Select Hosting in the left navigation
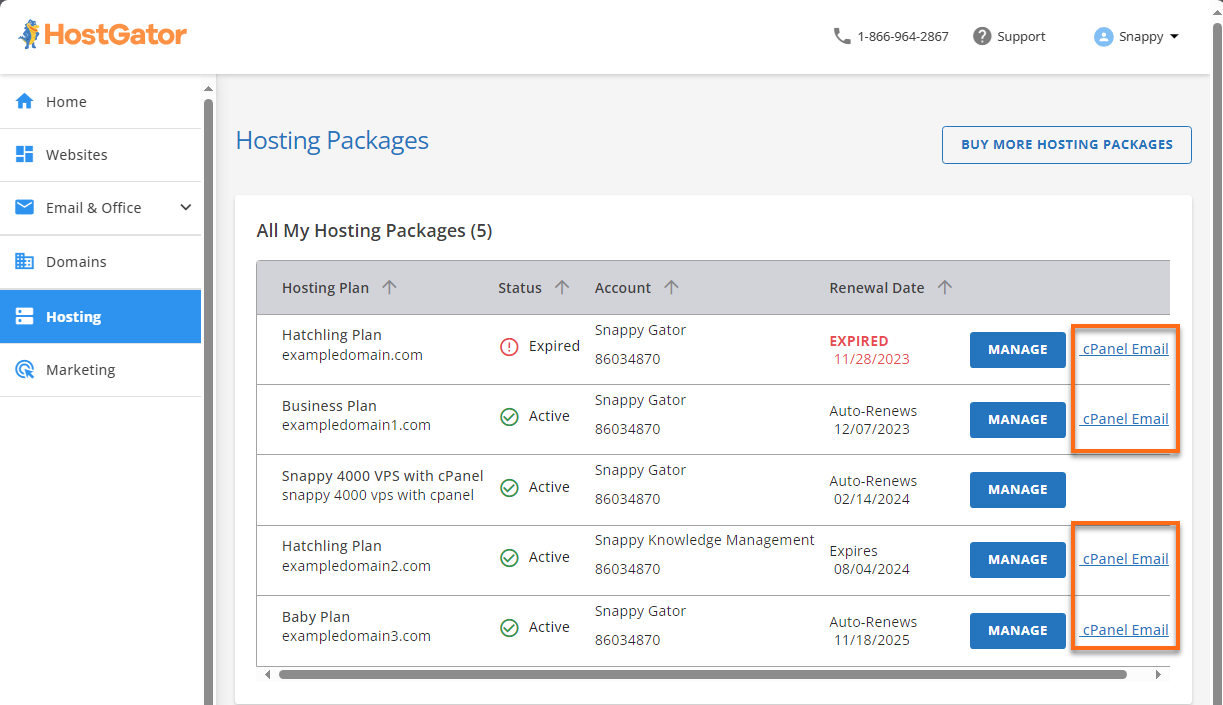The width and height of the screenshot is (1223, 705). 74,316
